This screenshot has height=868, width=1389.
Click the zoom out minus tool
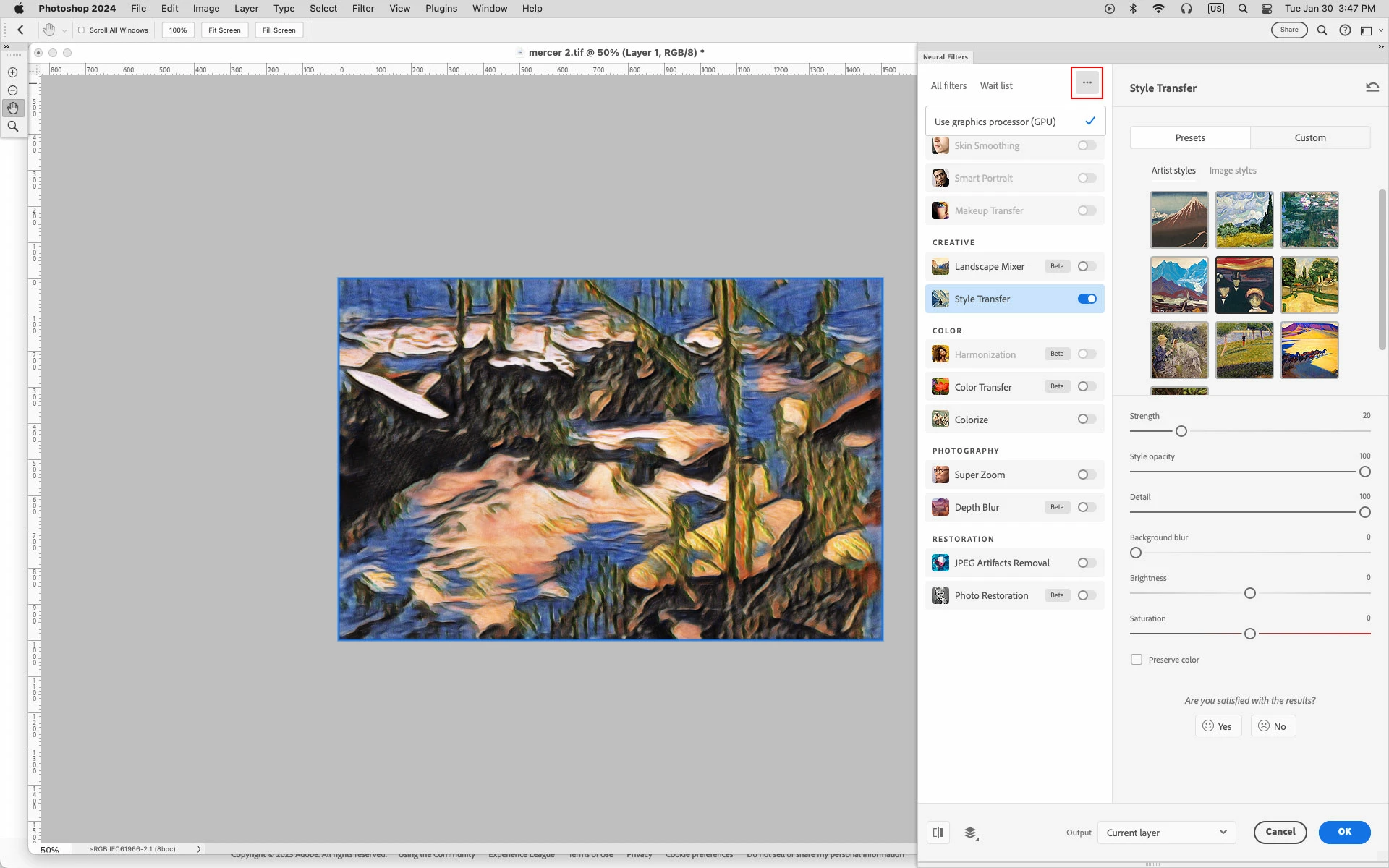(x=13, y=90)
